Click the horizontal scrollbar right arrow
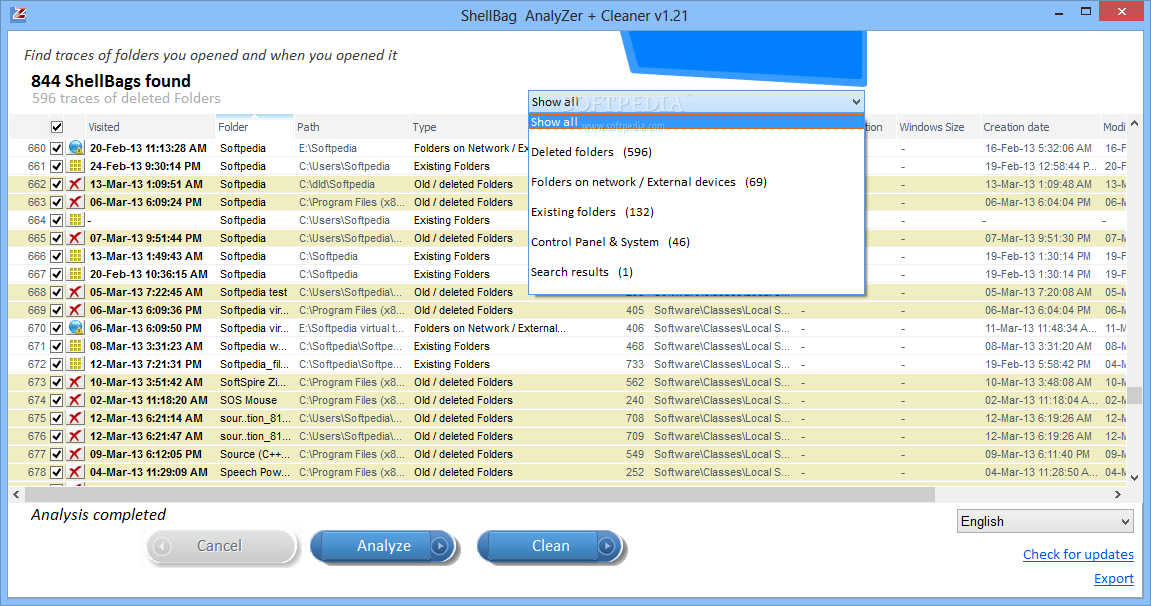Viewport: 1151px width, 606px height. pos(1117,494)
